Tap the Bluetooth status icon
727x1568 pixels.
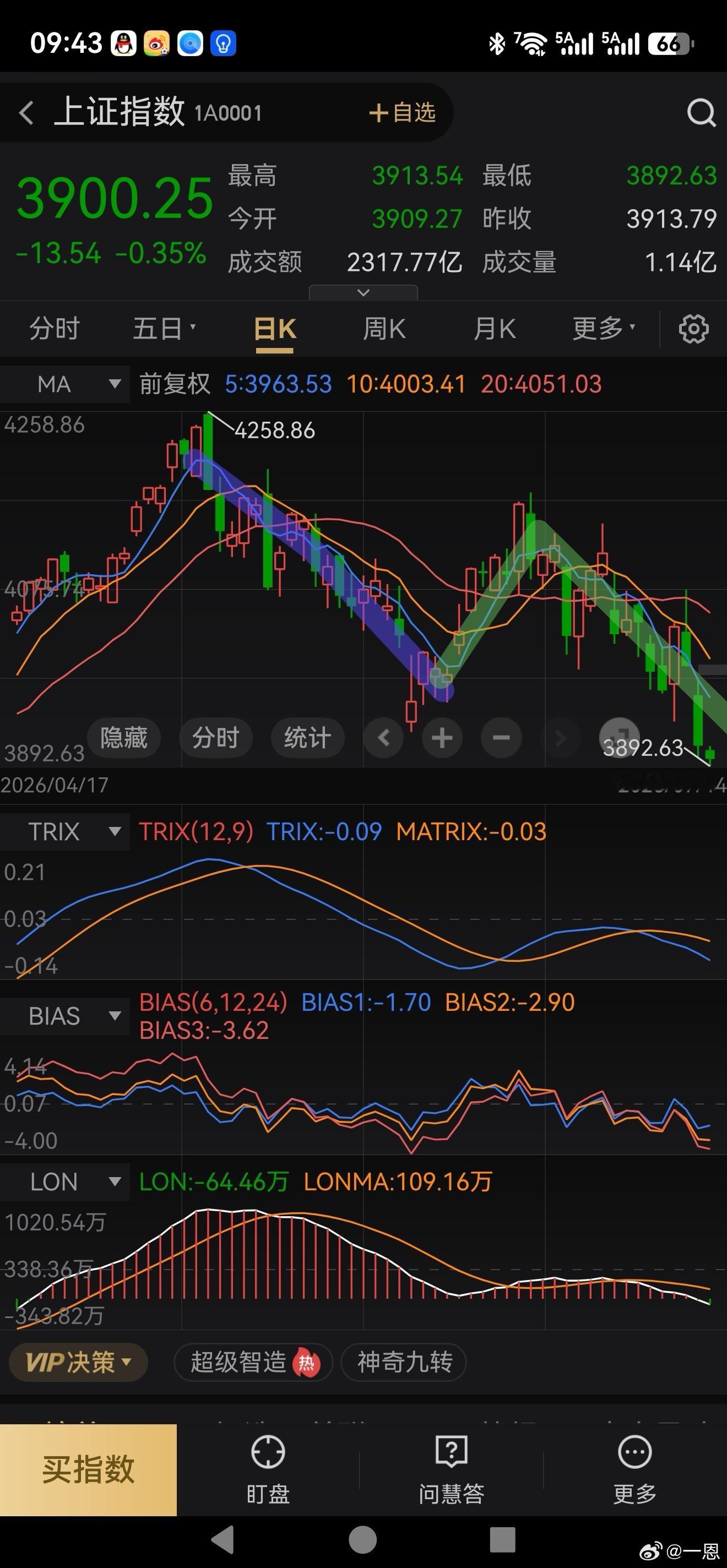tap(497, 44)
